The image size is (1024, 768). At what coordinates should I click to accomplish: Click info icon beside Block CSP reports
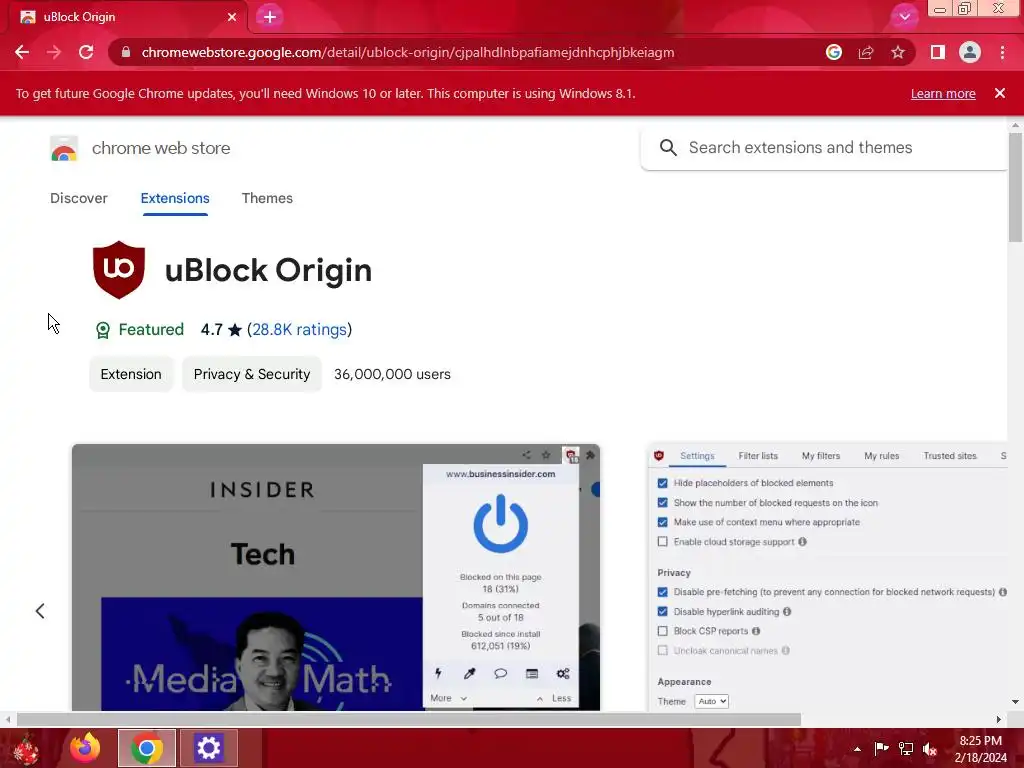coord(756,632)
